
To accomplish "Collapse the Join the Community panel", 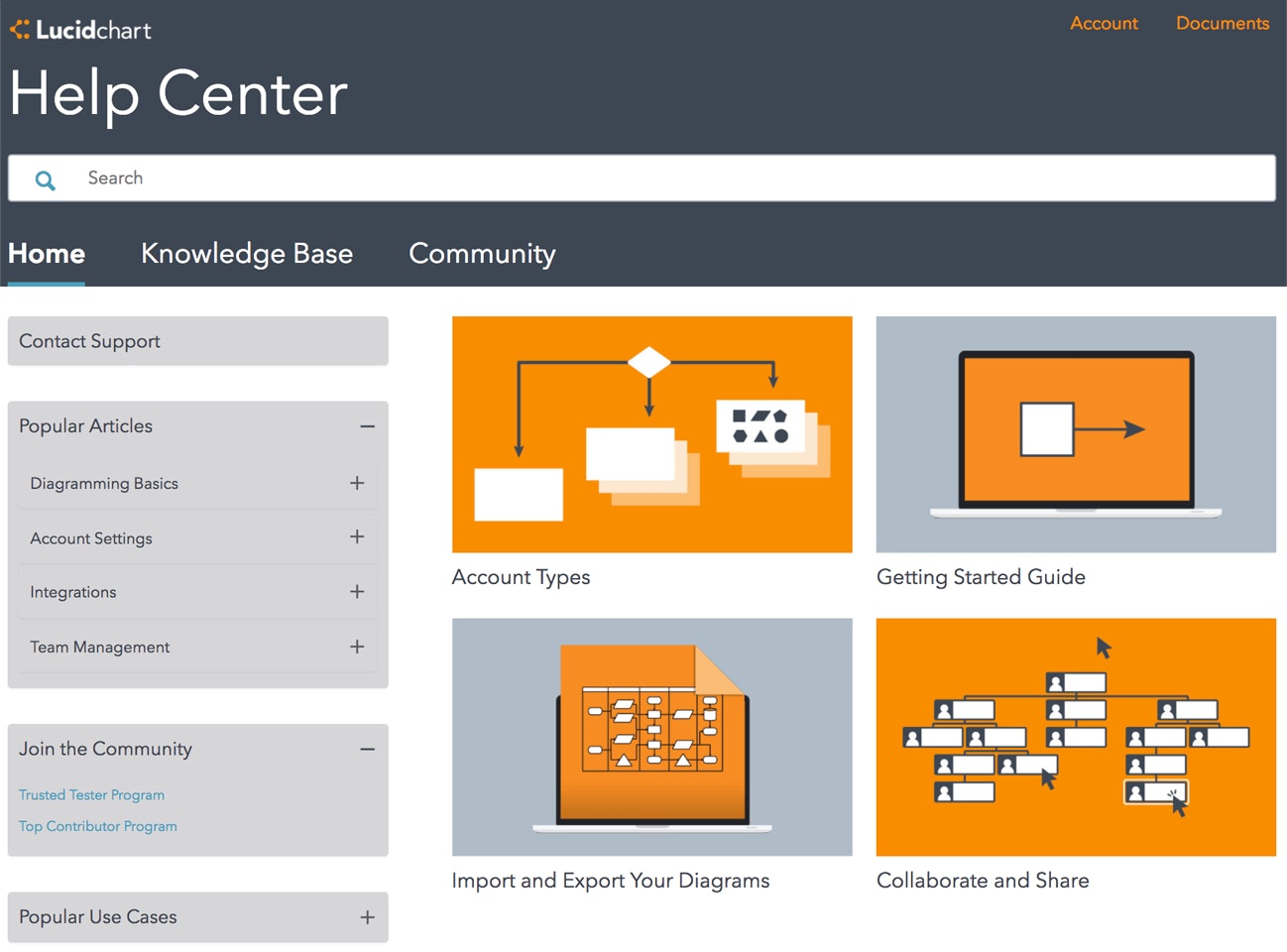I will 367,750.
